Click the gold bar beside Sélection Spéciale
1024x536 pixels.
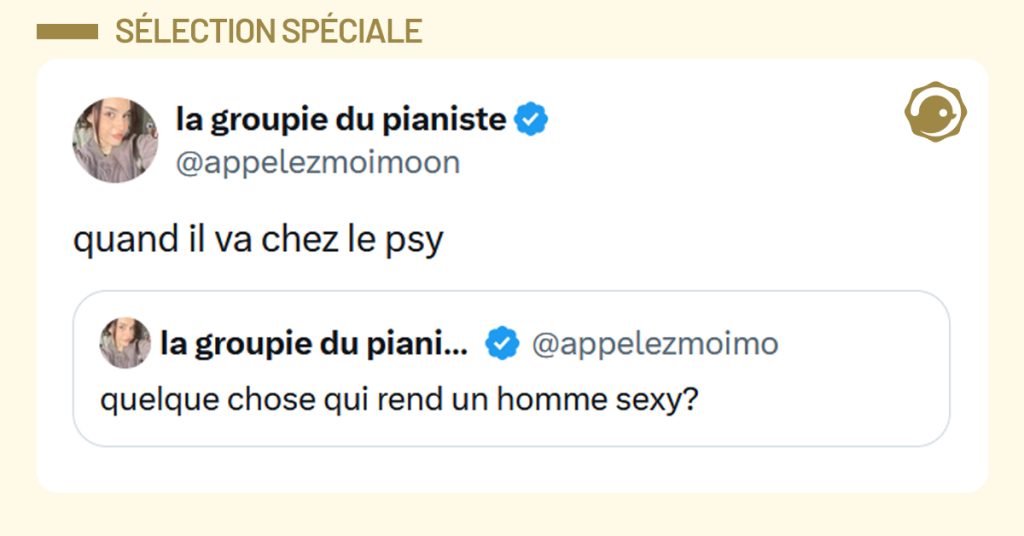[x=66, y=32]
